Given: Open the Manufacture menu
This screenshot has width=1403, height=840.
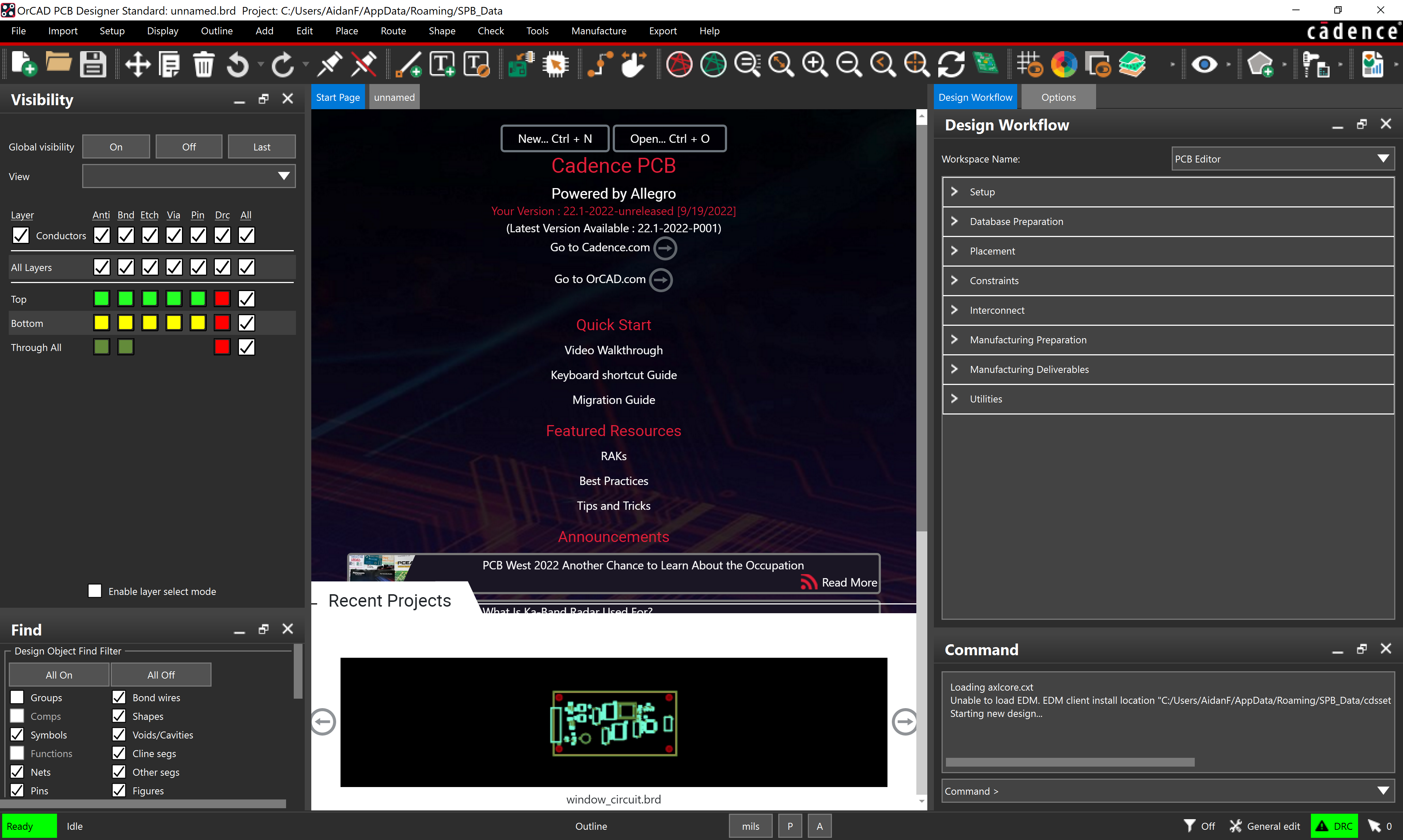Looking at the screenshot, I should (598, 31).
